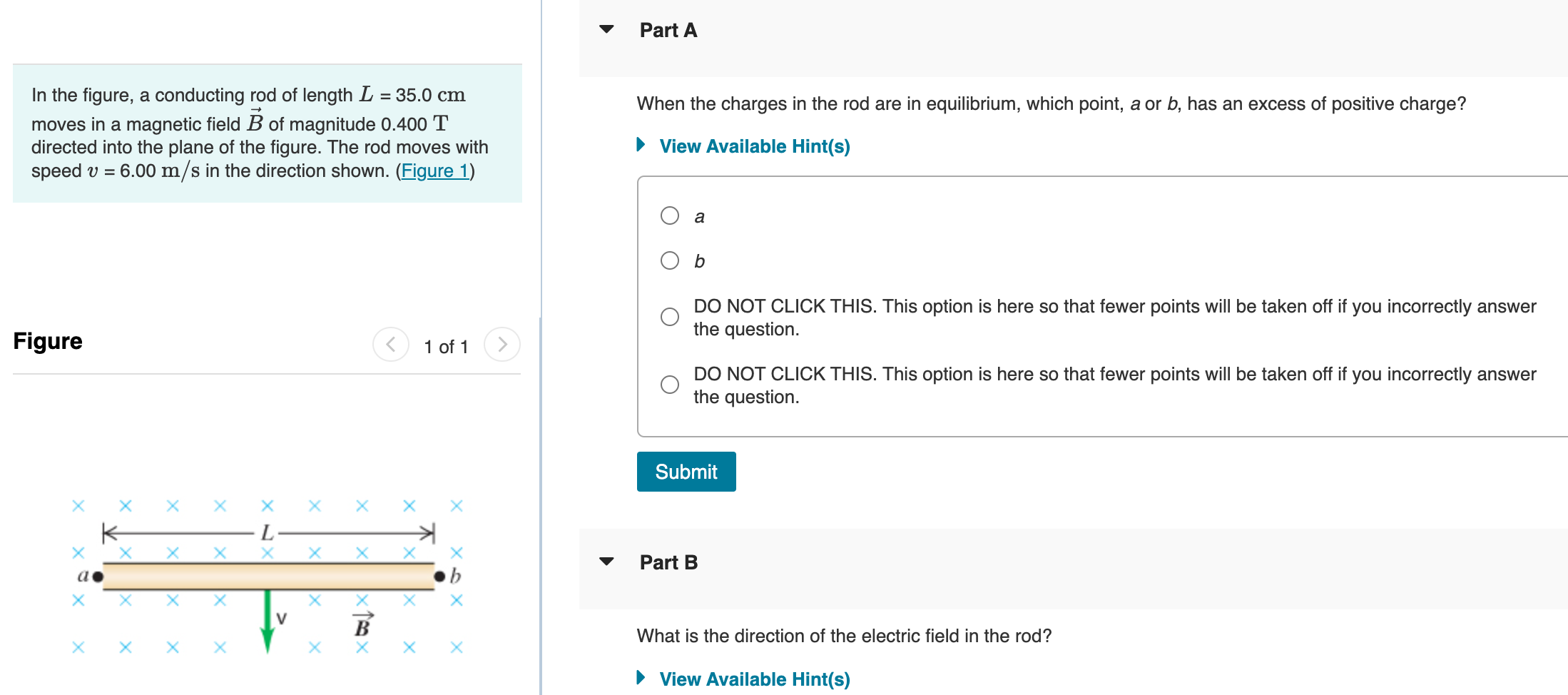
Task: Expand Part B View Available Hint(s)
Action: [753, 679]
